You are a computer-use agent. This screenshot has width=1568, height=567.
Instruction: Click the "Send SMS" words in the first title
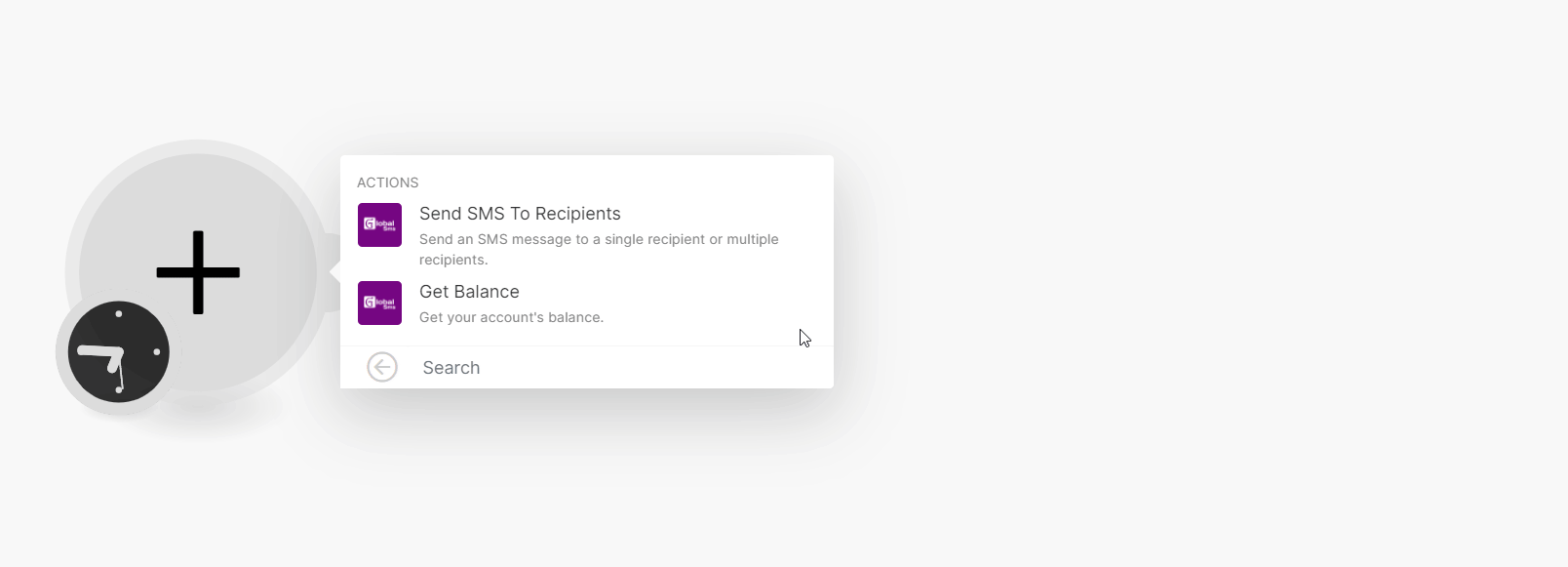457,214
